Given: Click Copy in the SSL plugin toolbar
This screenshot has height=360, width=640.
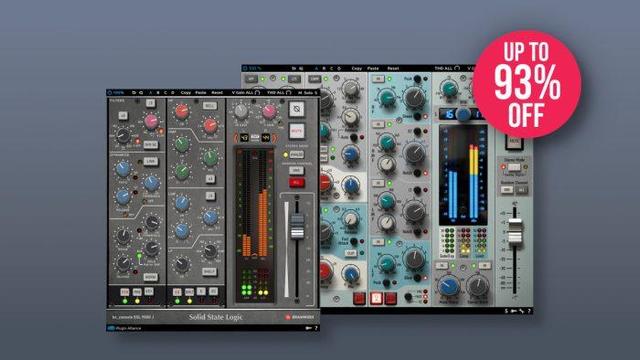Looking at the screenshot, I should 186,93.
